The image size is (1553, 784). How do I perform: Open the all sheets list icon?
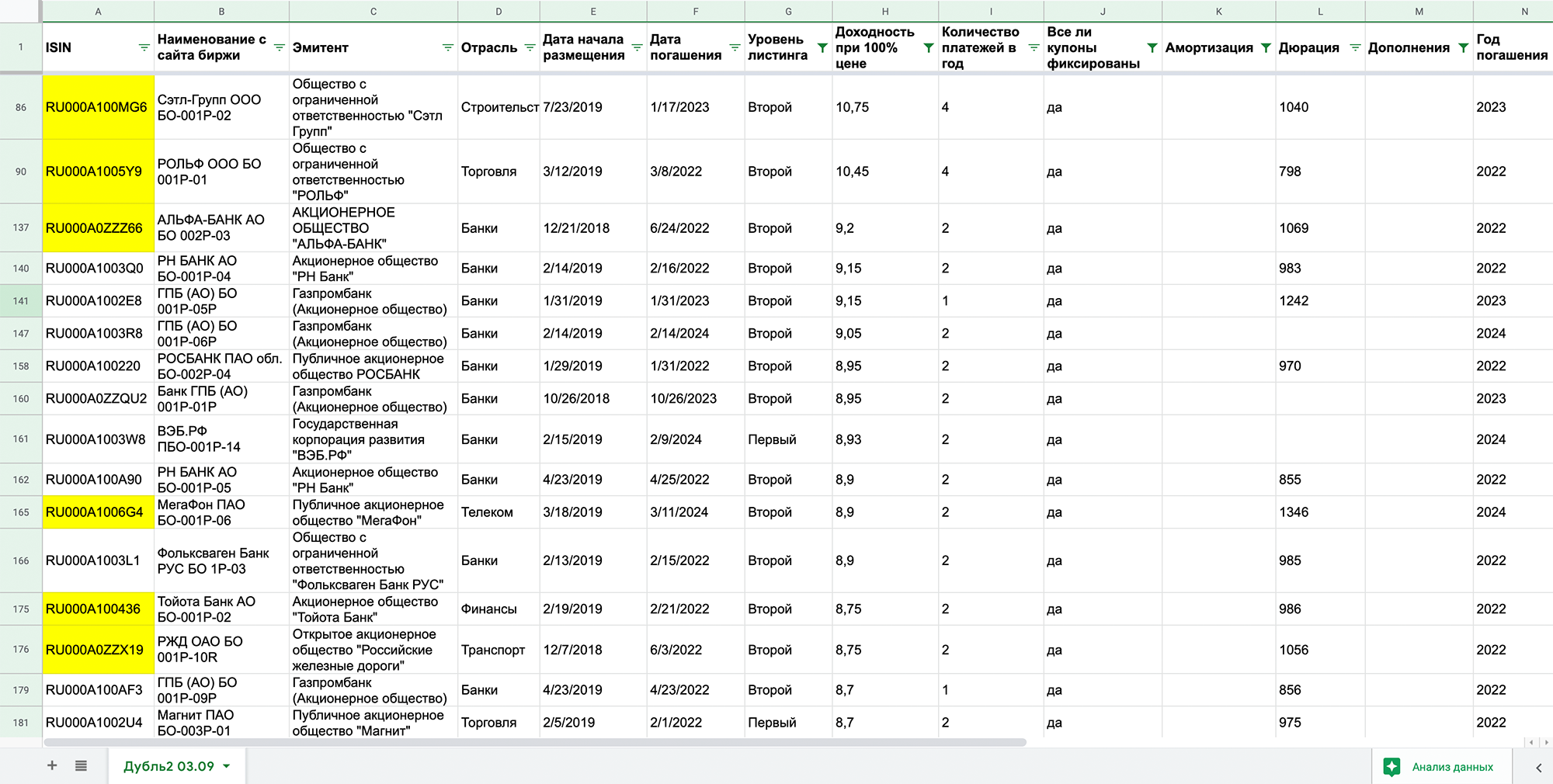click(x=81, y=765)
